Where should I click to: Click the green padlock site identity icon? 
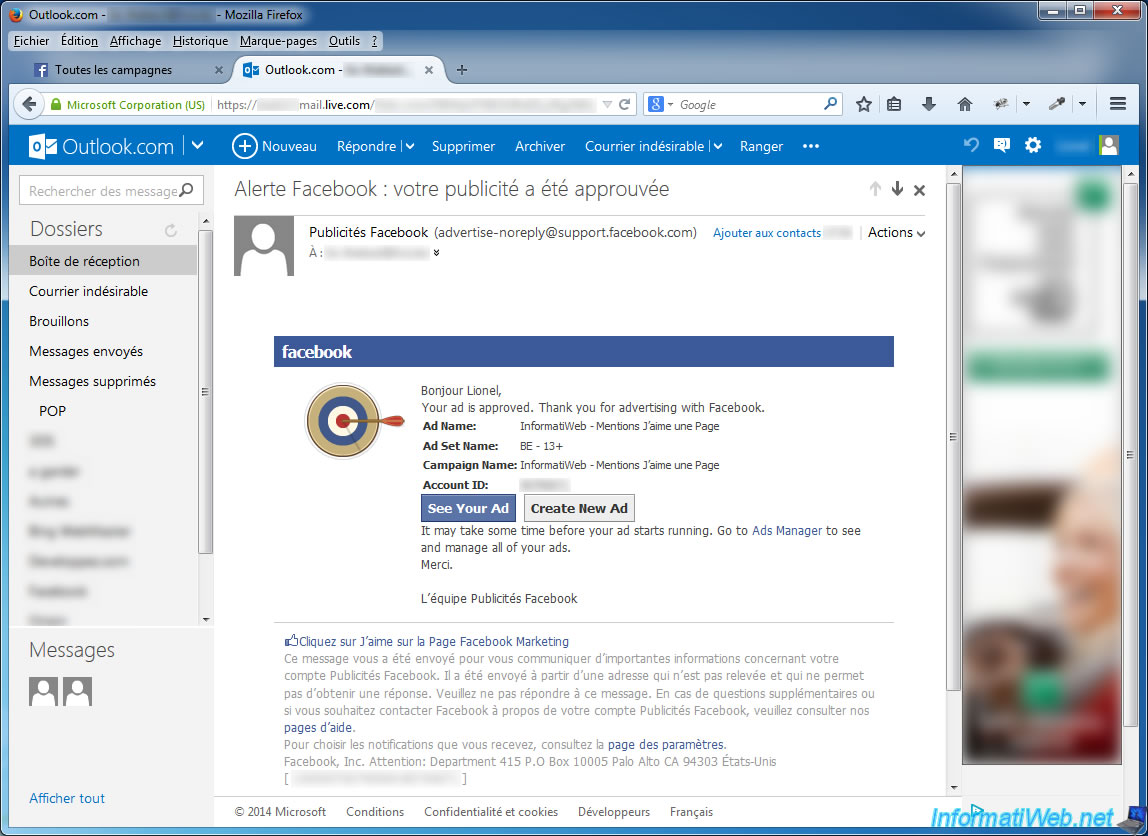[x=56, y=105]
